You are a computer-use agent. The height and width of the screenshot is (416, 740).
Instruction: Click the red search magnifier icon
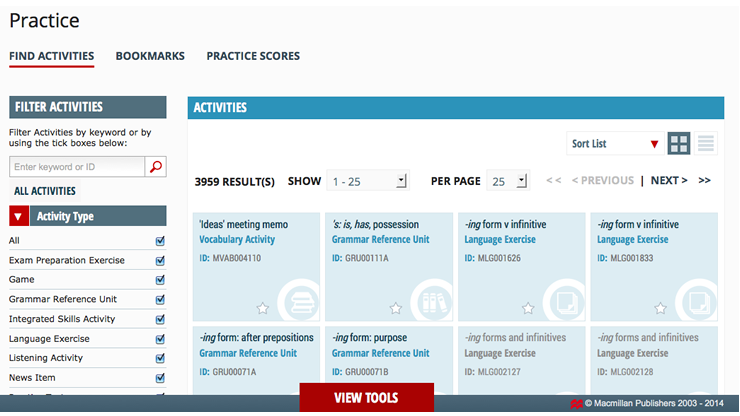[x=155, y=167]
